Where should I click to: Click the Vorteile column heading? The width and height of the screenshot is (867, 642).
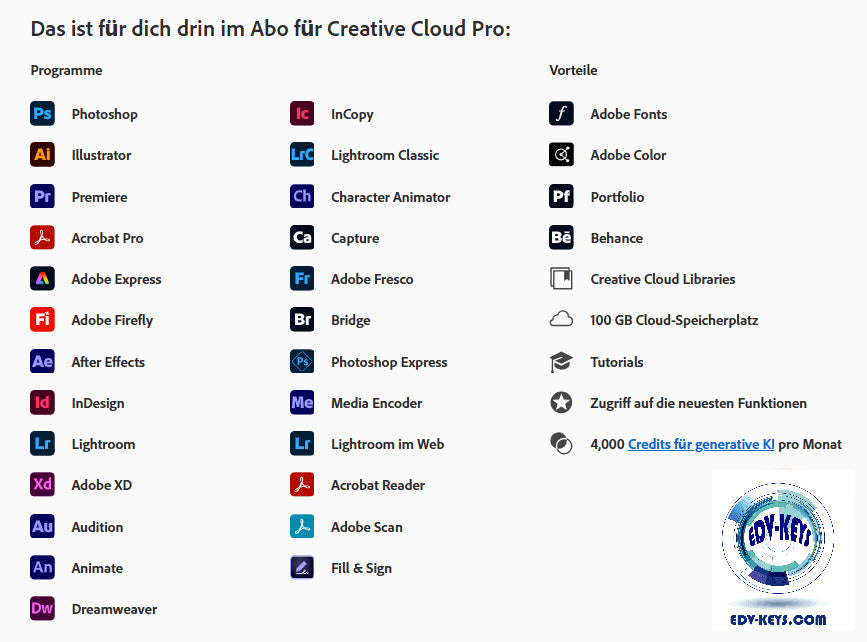[573, 70]
